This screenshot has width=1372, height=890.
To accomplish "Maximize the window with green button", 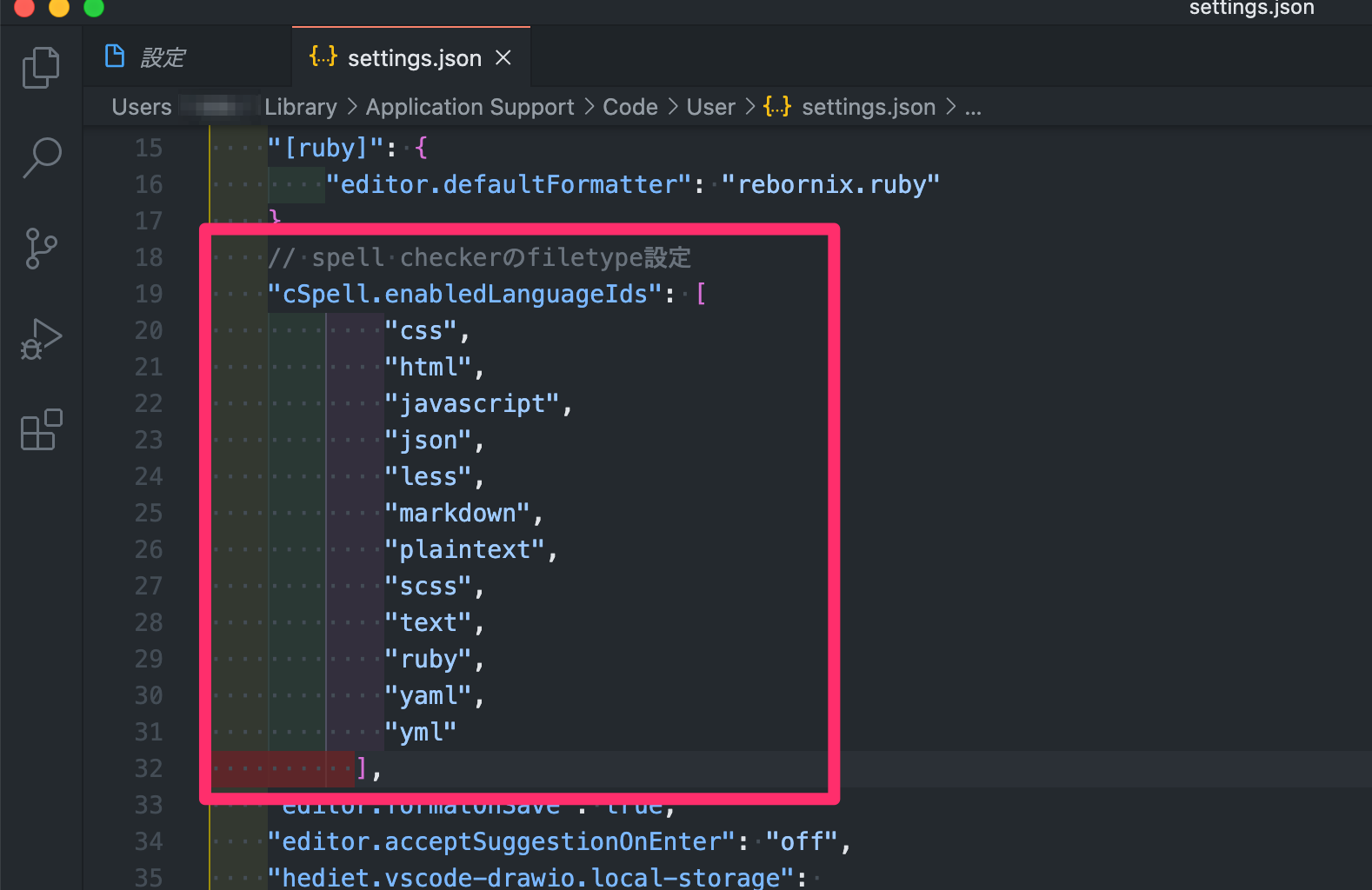I will [x=94, y=7].
